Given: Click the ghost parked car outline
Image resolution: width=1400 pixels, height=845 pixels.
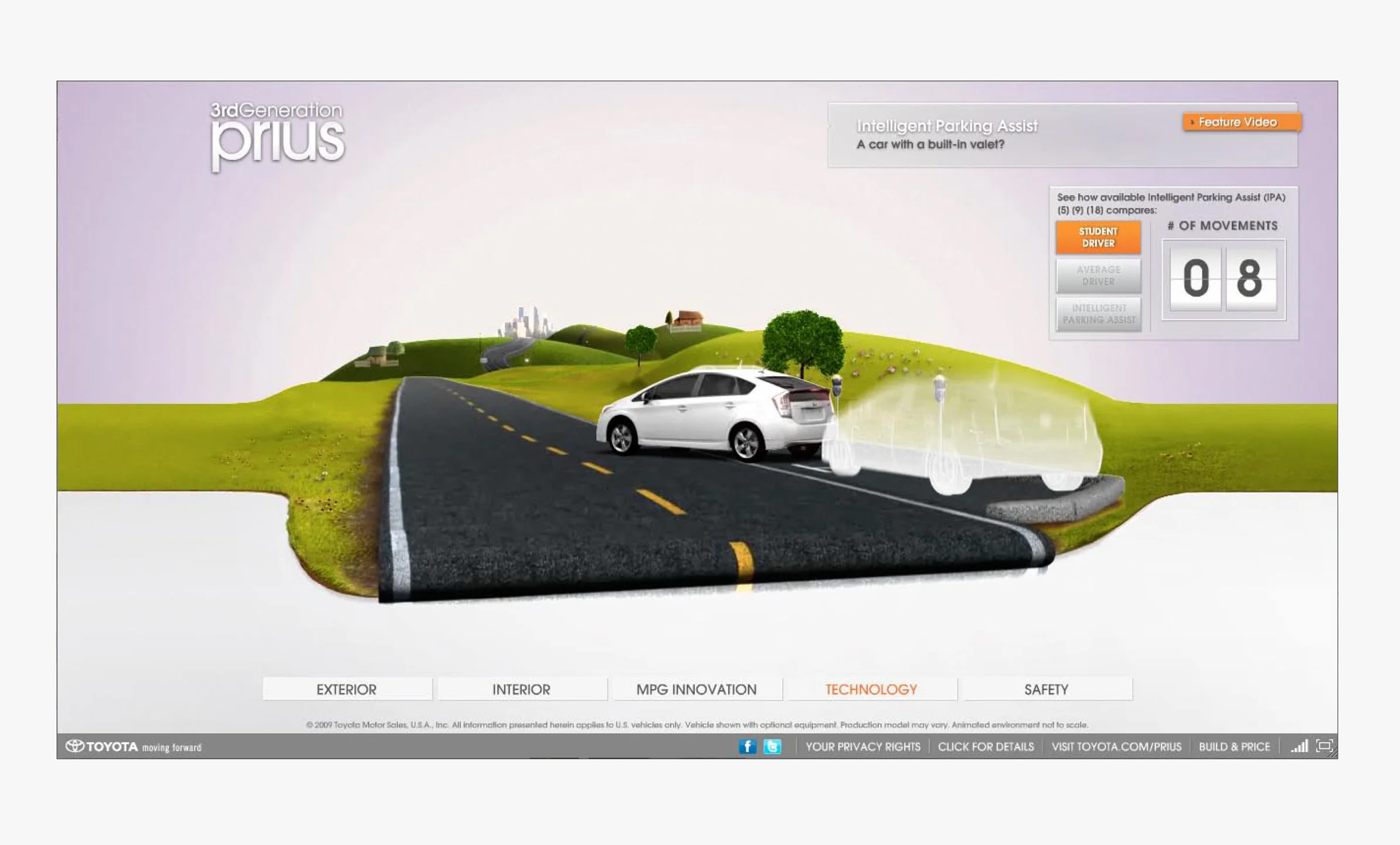Looking at the screenshot, I should click(963, 435).
